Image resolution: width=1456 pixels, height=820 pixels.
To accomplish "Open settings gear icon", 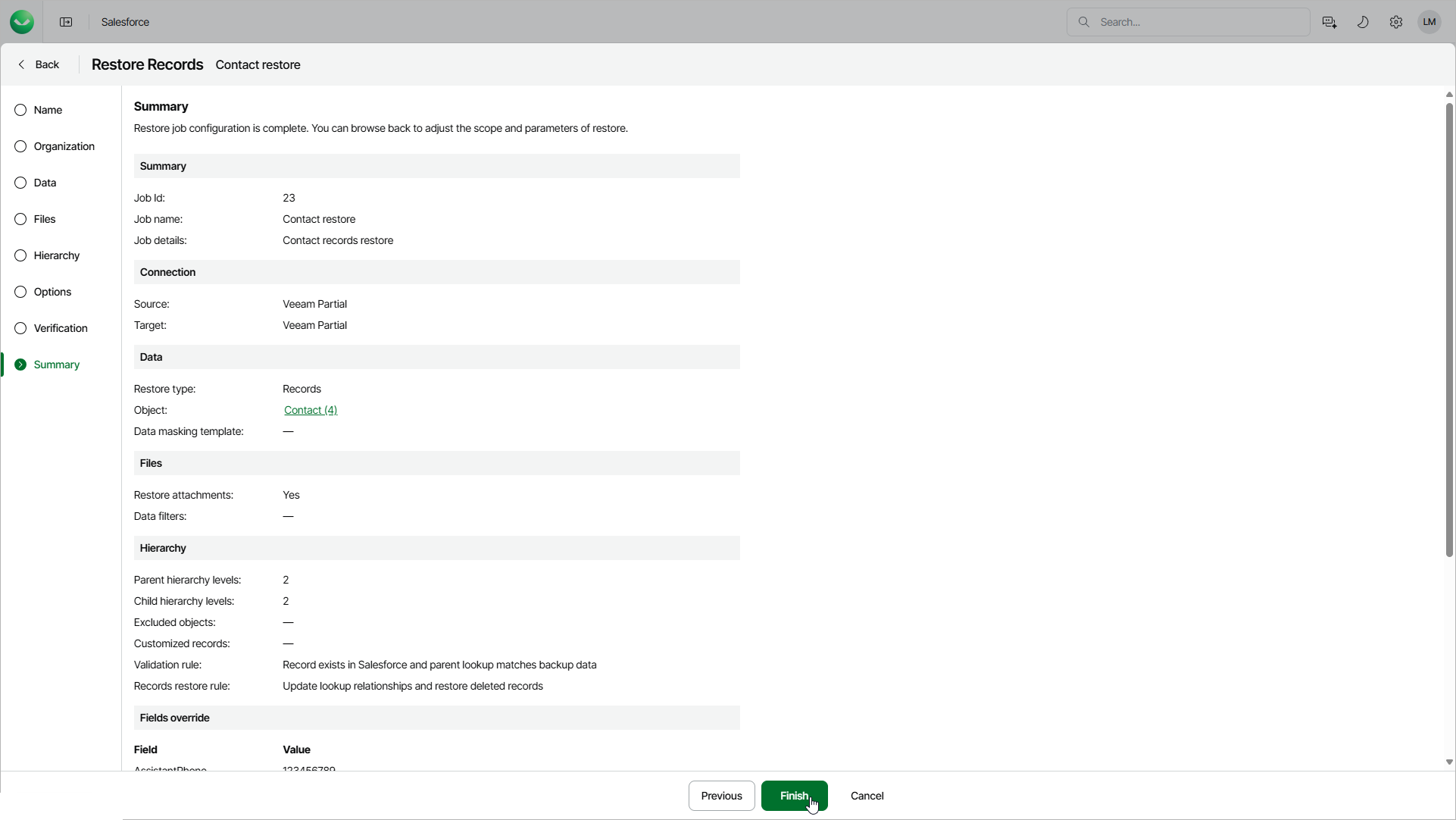I will click(1396, 22).
